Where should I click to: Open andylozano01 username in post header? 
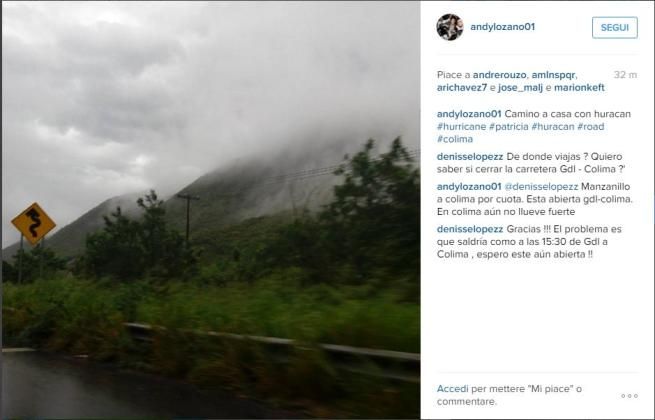point(503,27)
